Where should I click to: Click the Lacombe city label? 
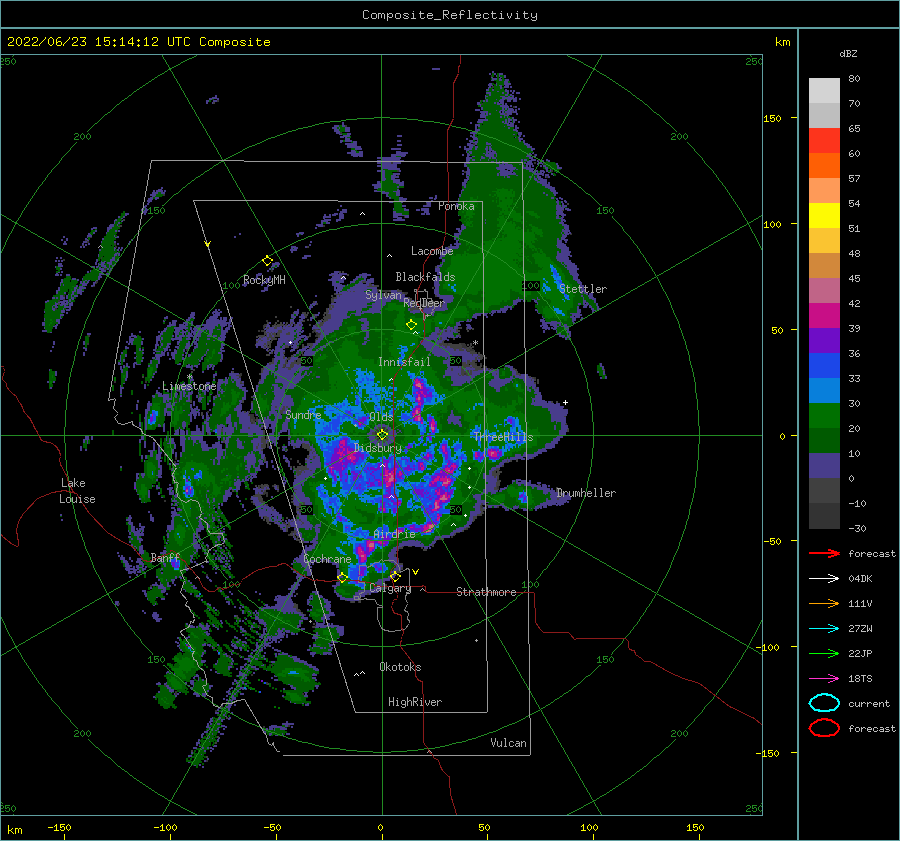point(432,251)
